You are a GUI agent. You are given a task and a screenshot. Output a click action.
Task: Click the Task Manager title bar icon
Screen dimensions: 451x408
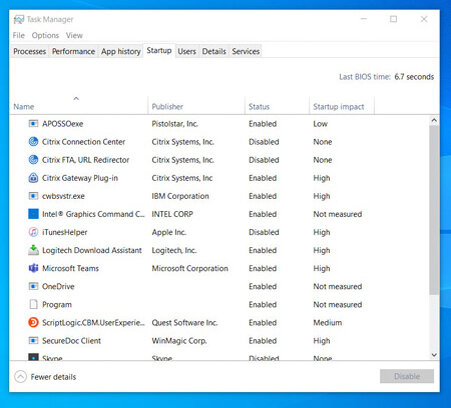[x=19, y=20]
